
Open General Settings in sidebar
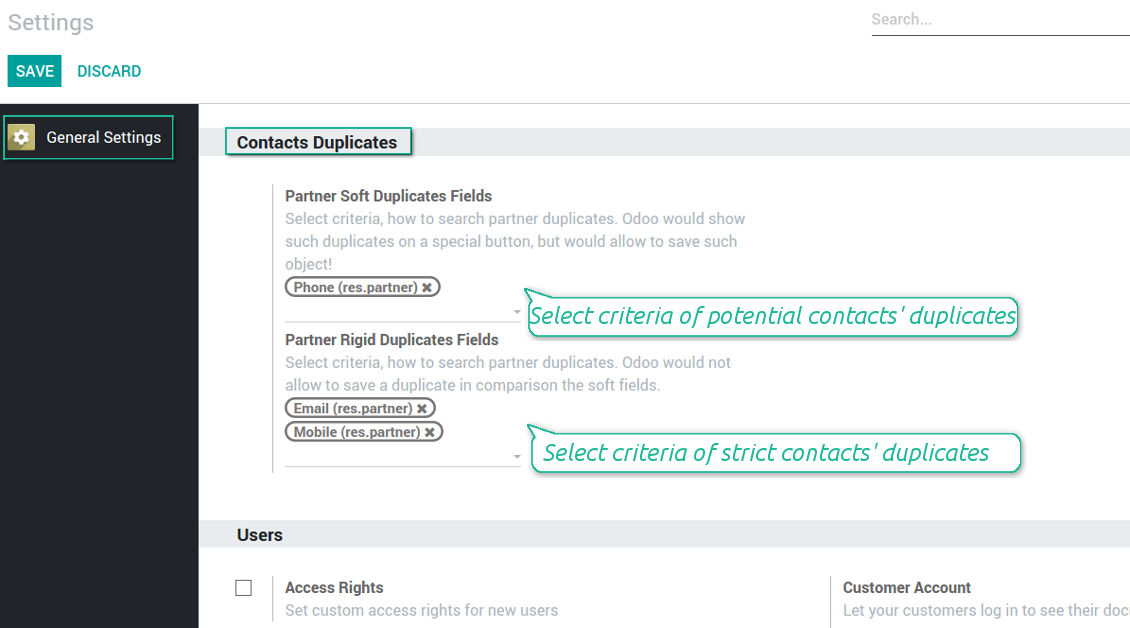coord(89,137)
